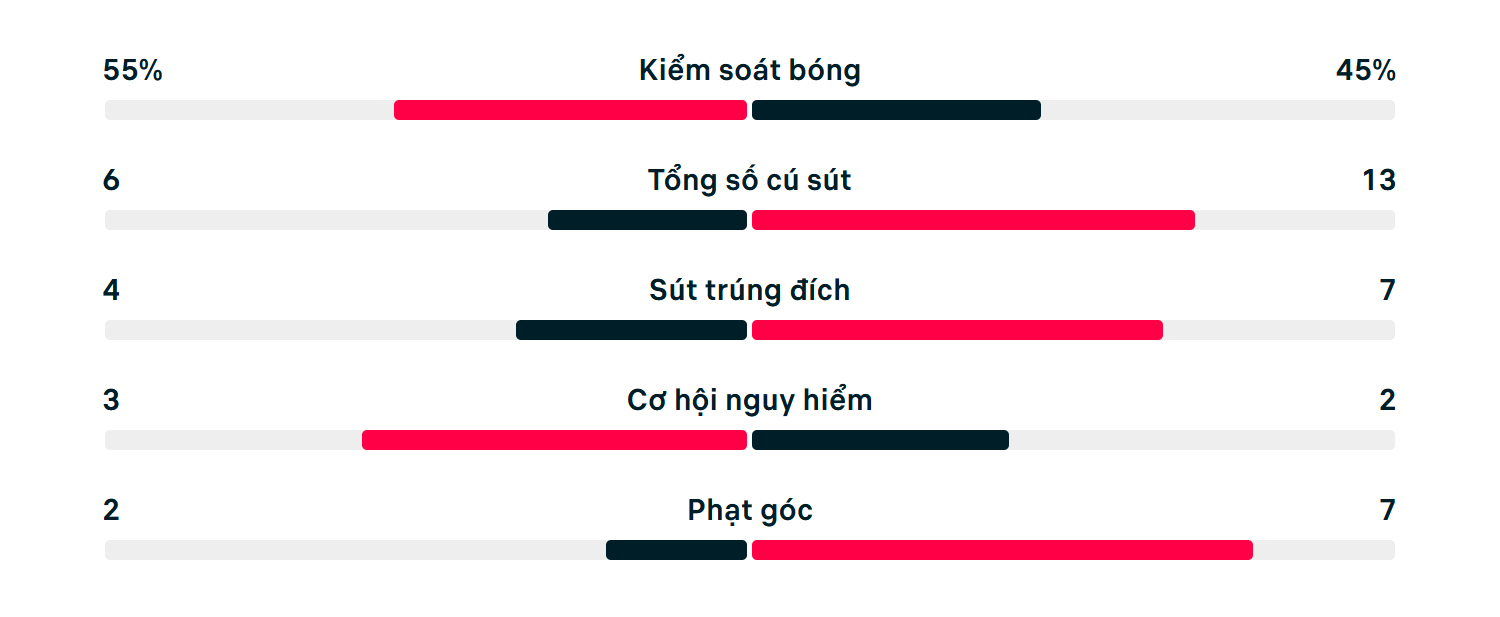
Task: Select the left corner kicks value 2
Action: (111, 511)
